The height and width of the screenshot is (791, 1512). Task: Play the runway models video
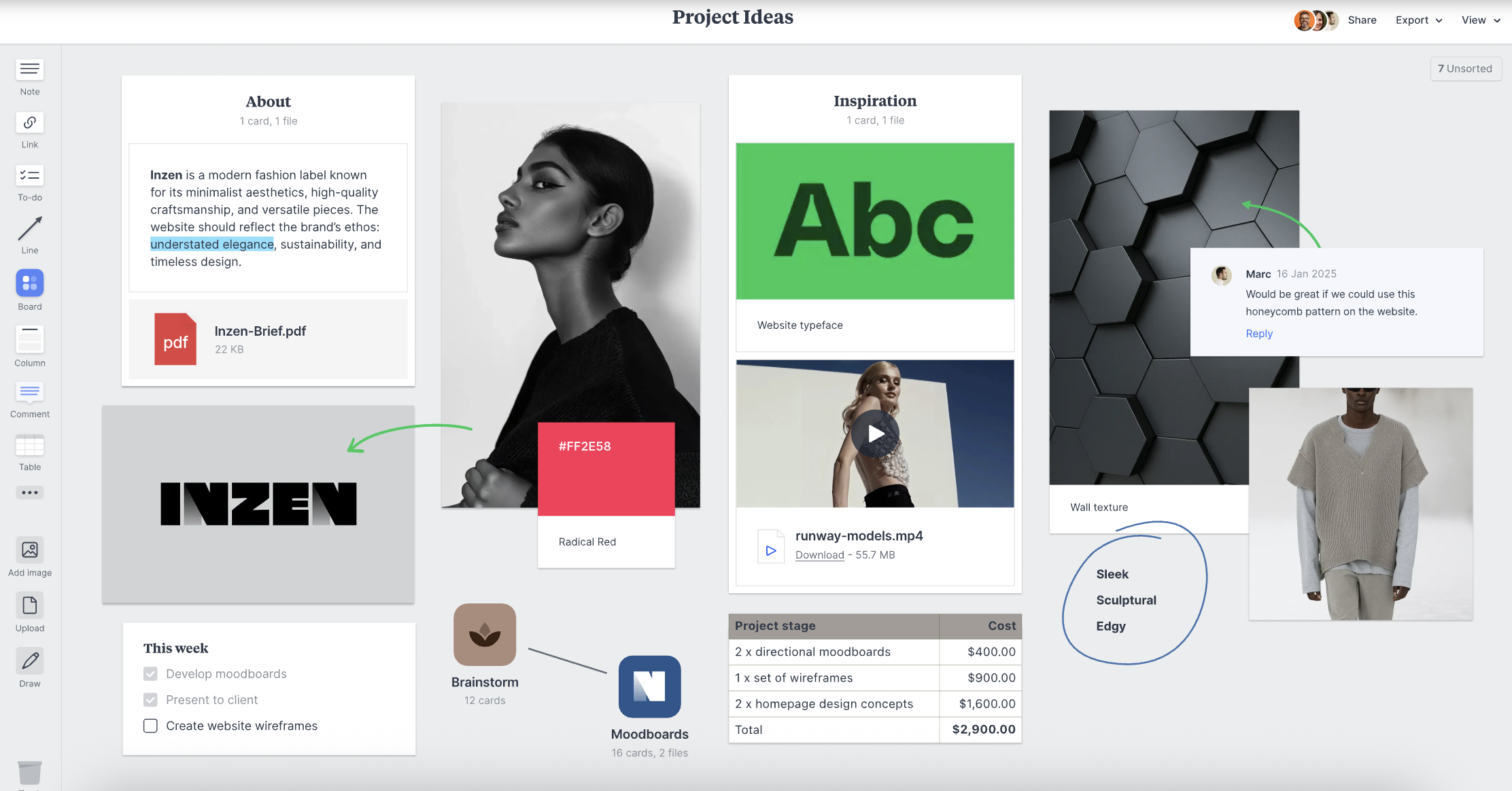point(876,433)
